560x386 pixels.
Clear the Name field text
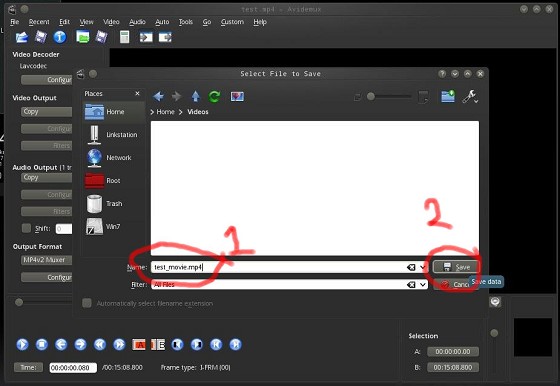[411, 267]
